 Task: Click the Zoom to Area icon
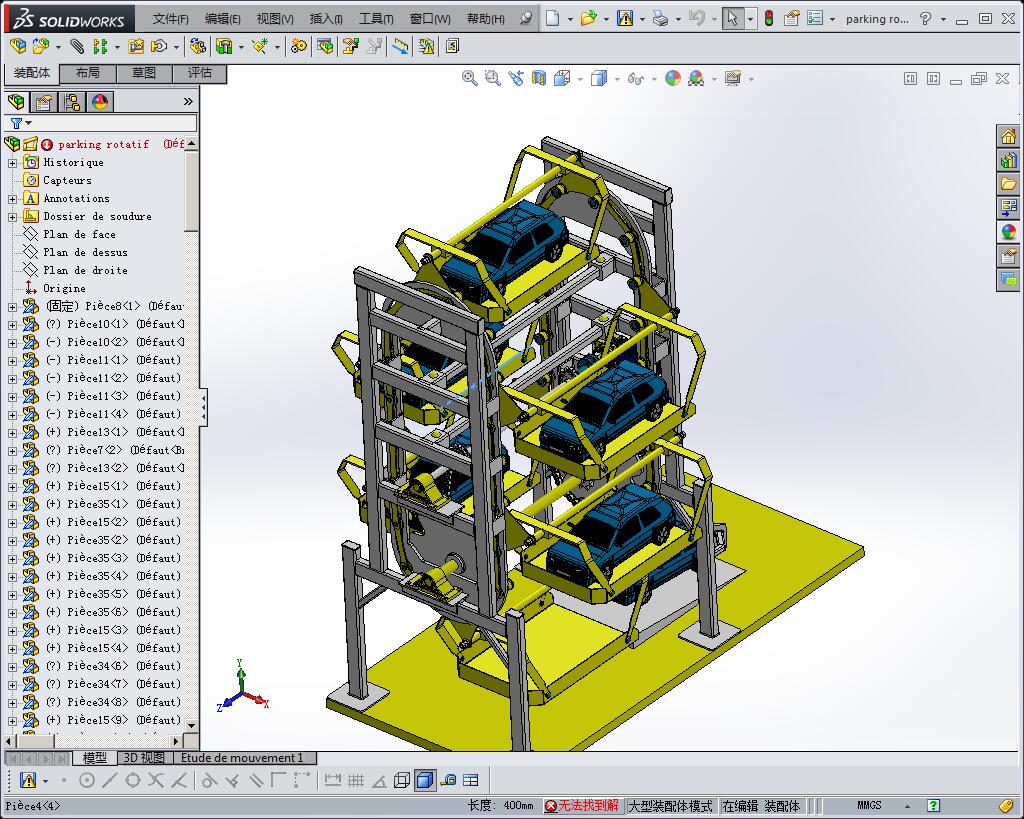[x=492, y=78]
